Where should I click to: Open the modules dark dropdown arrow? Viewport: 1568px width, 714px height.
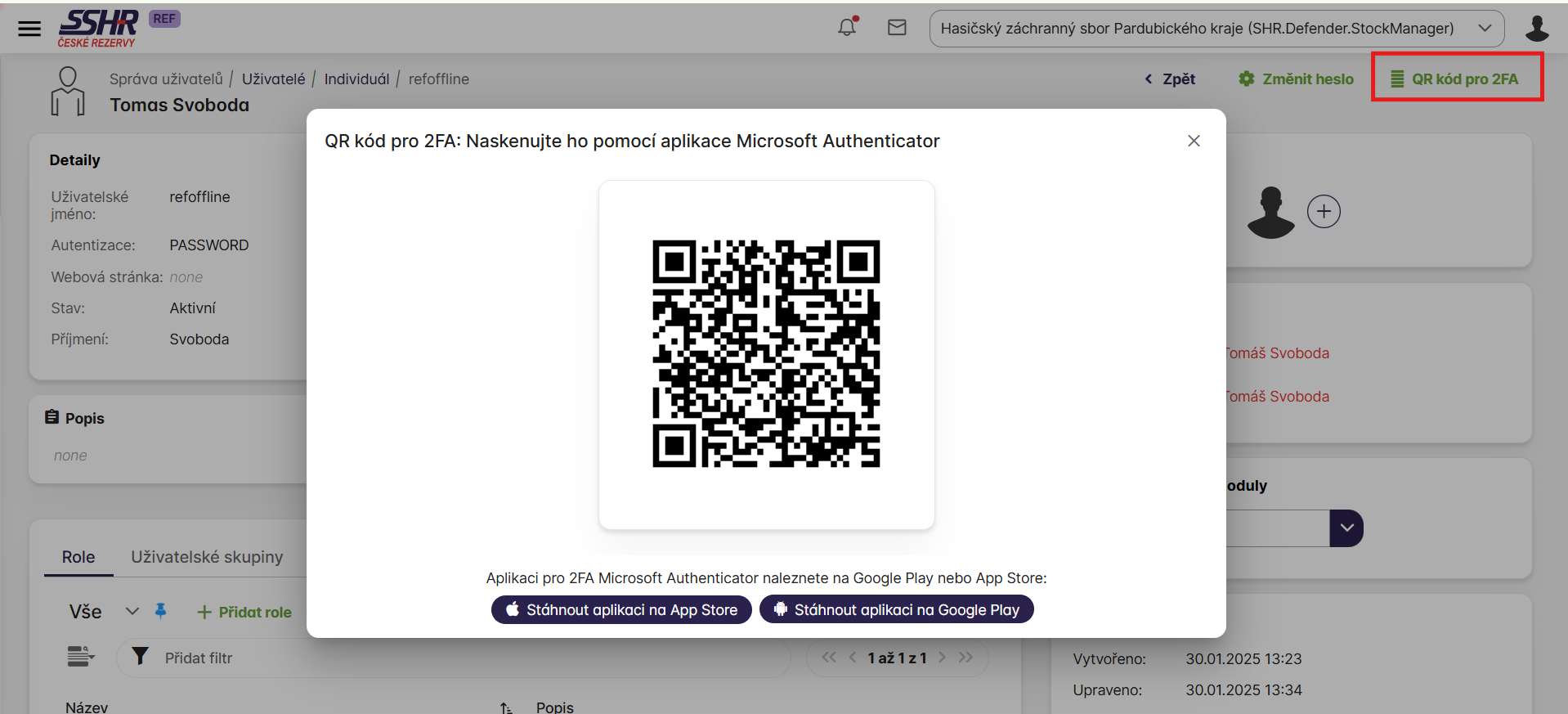pyautogui.click(x=1346, y=528)
